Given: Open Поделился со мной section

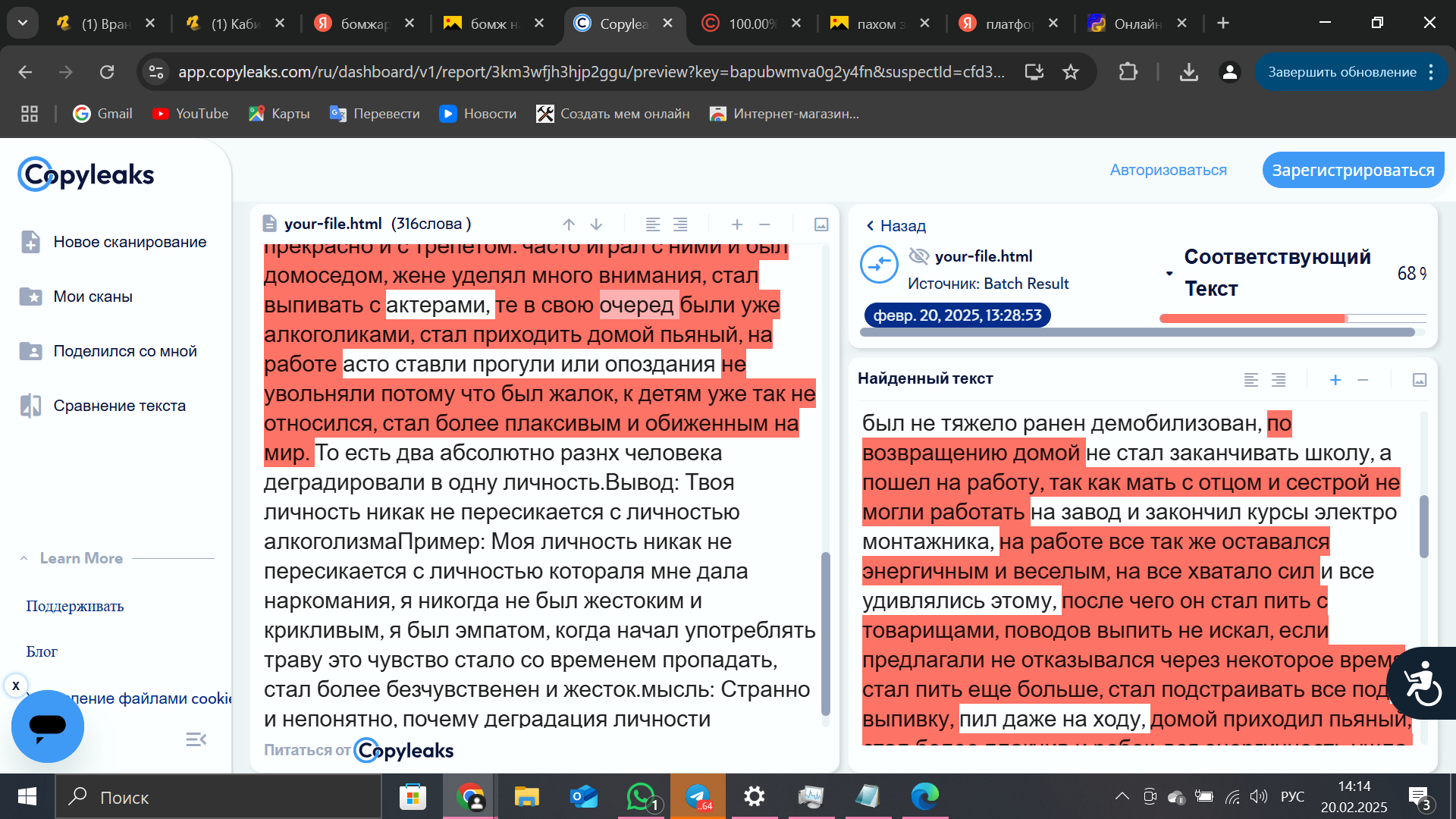Looking at the screenshot, I should (108, 351).
